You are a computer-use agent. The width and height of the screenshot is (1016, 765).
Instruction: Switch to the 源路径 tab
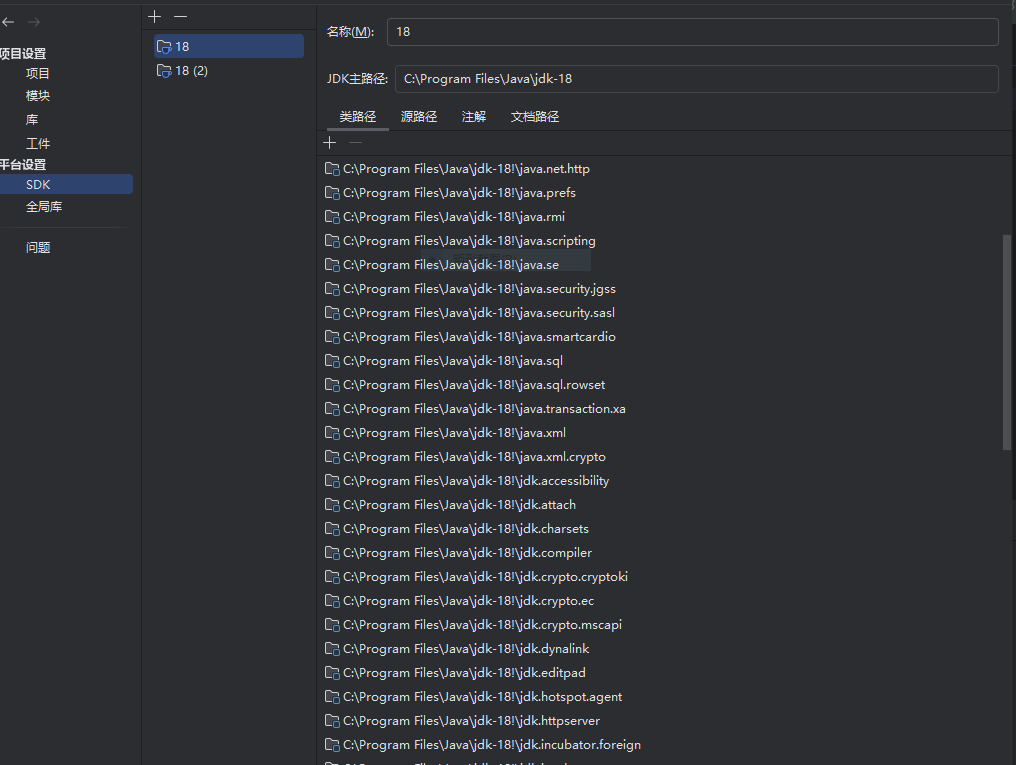(419, 117)
